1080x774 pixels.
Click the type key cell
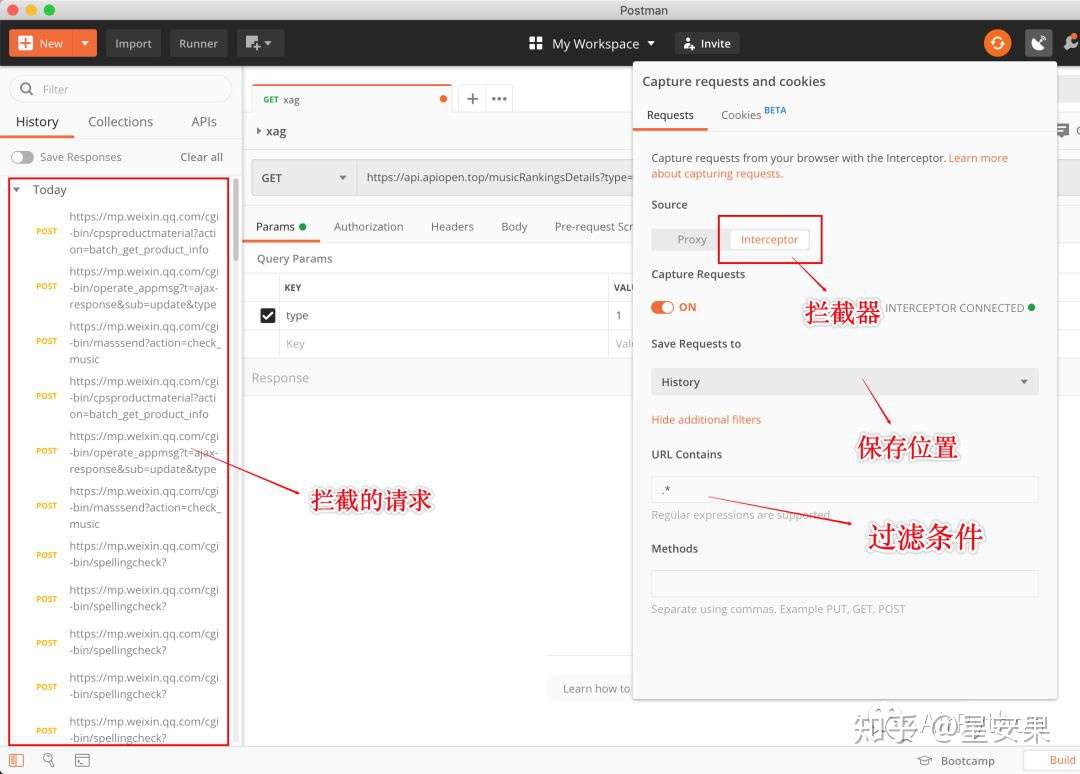point(443,315)
